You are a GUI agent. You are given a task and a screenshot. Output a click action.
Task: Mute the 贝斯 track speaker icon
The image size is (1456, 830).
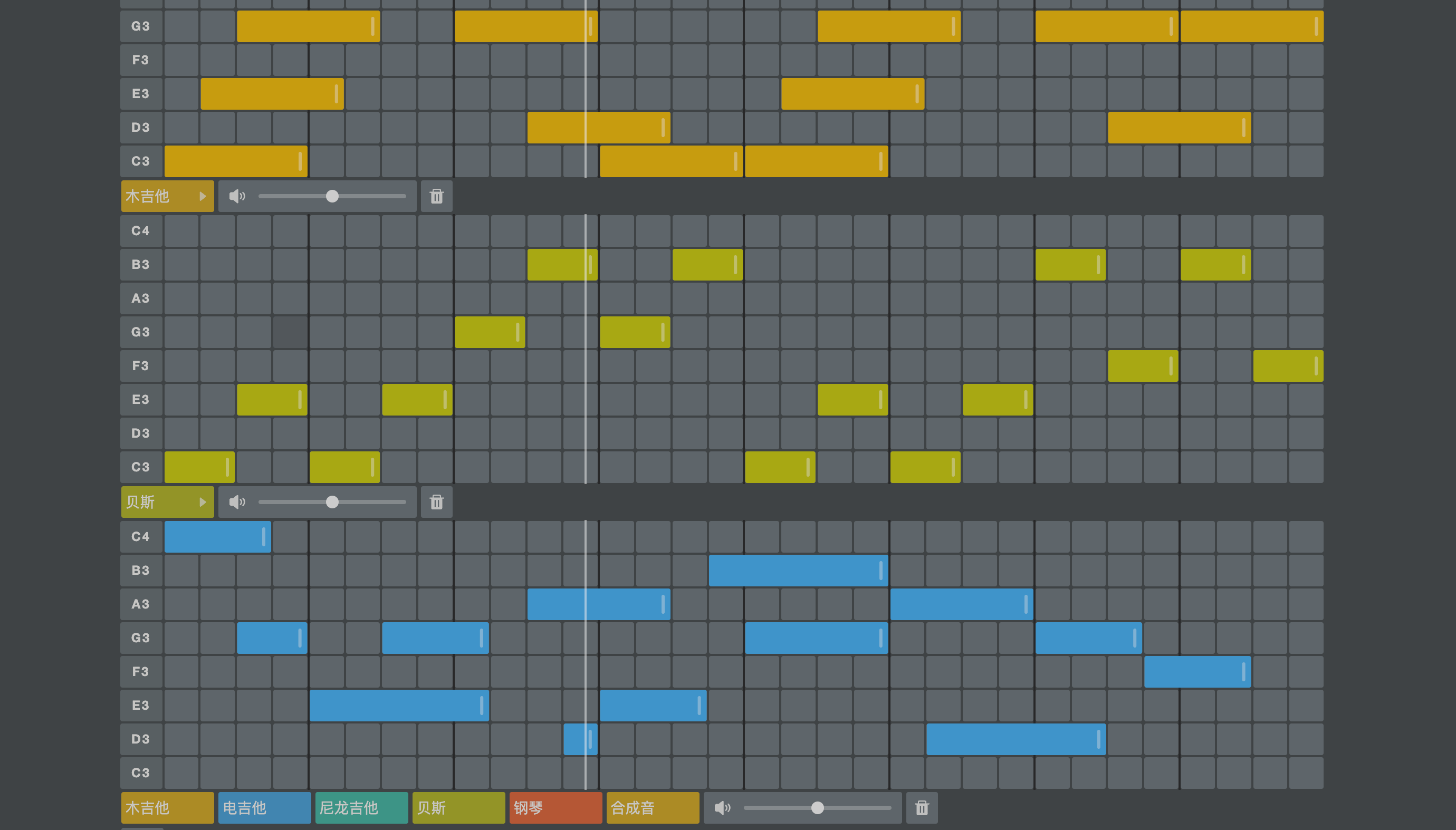237,501
